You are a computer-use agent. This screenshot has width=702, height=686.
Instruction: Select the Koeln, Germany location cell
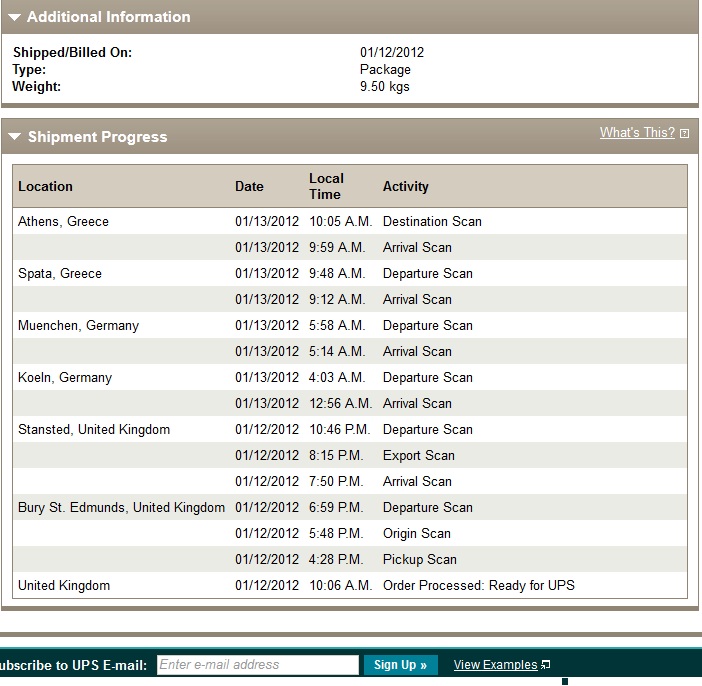pyautogui.click(x=65, y=377)
